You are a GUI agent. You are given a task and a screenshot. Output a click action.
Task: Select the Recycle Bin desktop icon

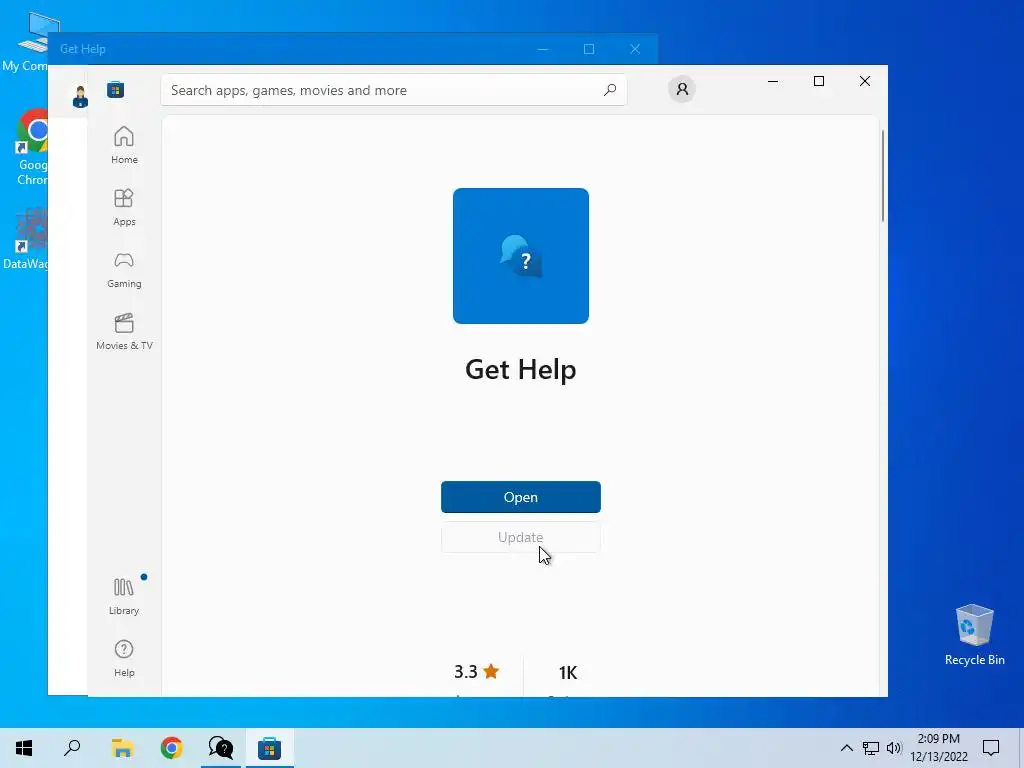click(x=974, y=635)
